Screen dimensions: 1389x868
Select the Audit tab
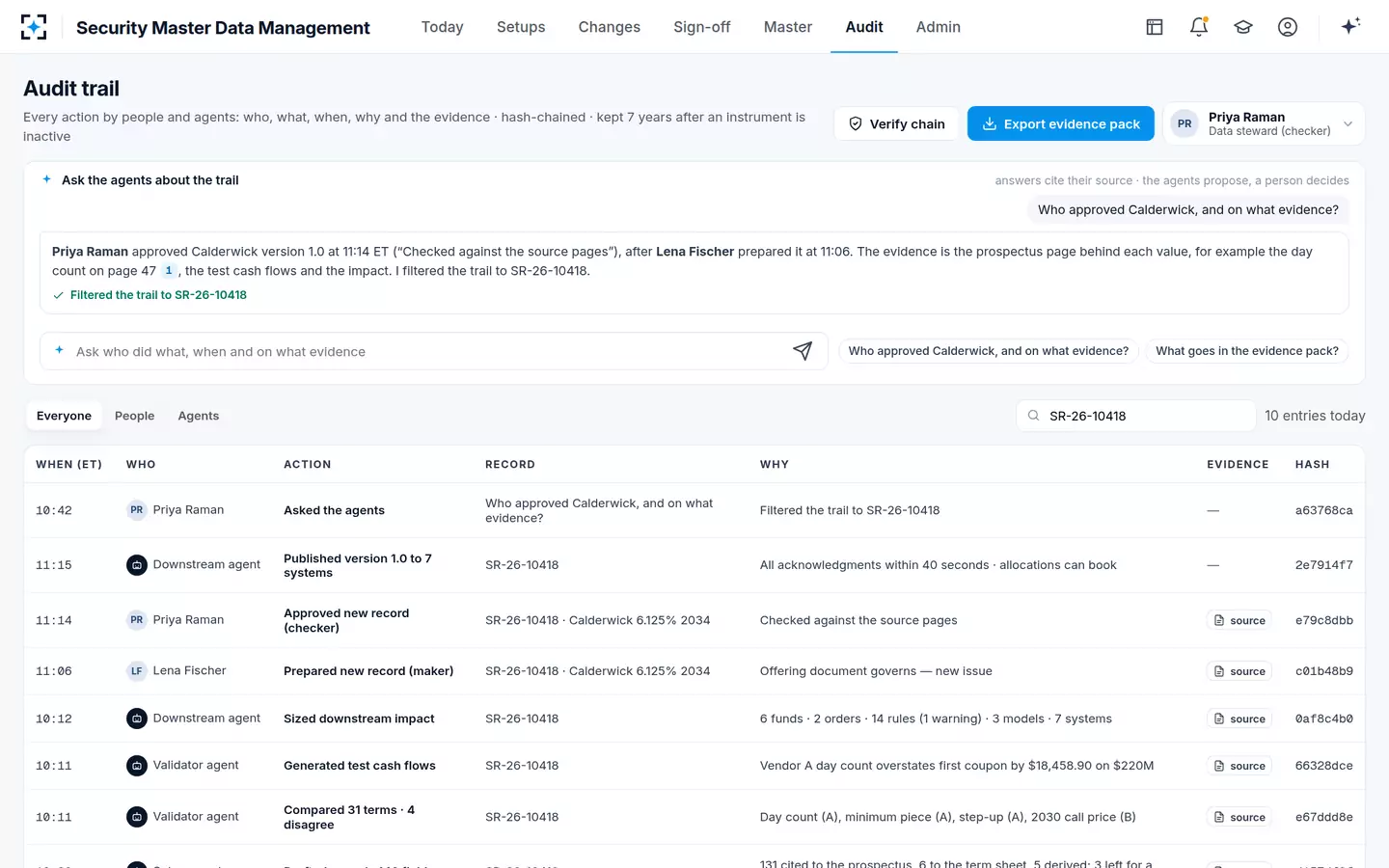point(864,27)
